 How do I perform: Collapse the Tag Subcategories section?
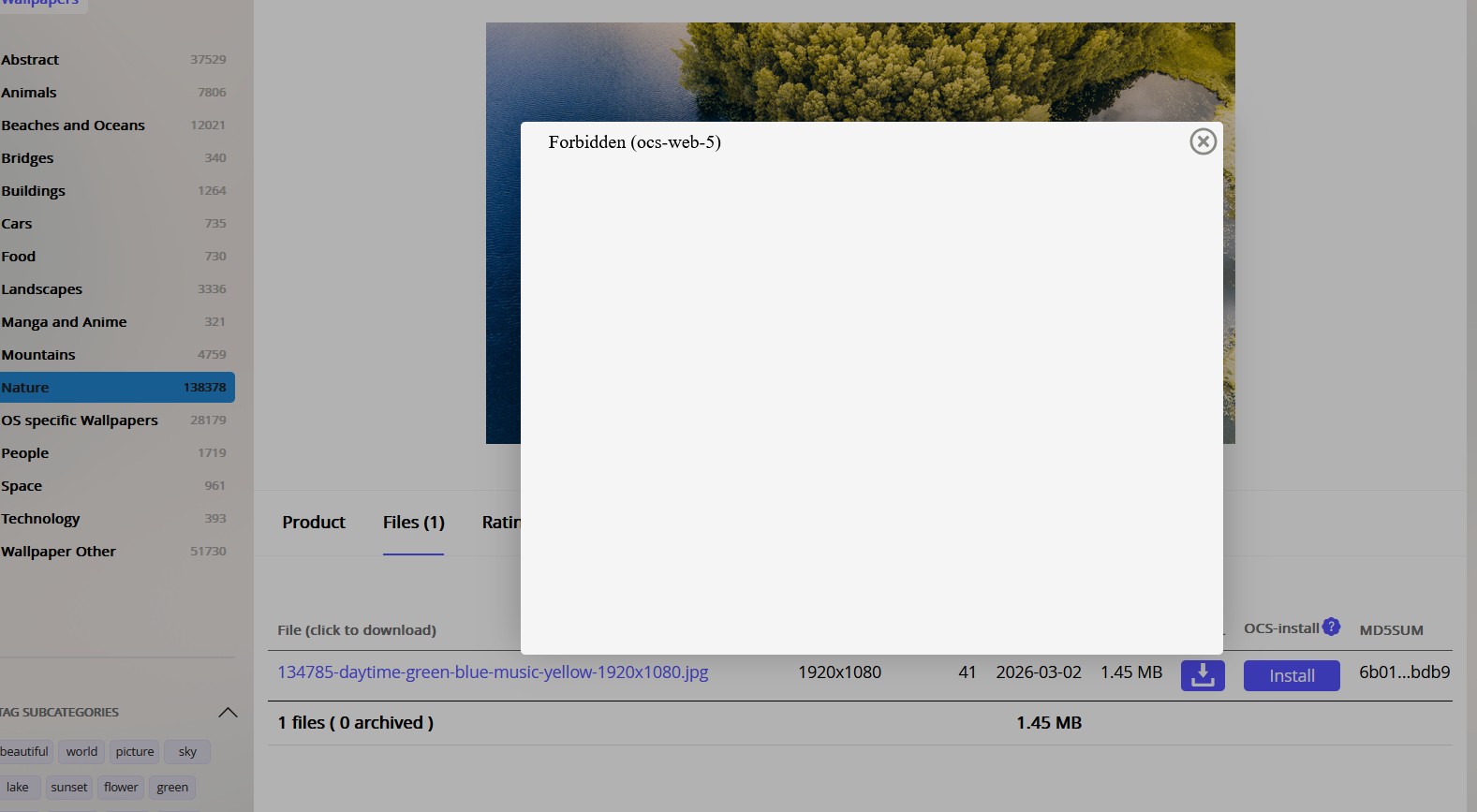[228, 713]
